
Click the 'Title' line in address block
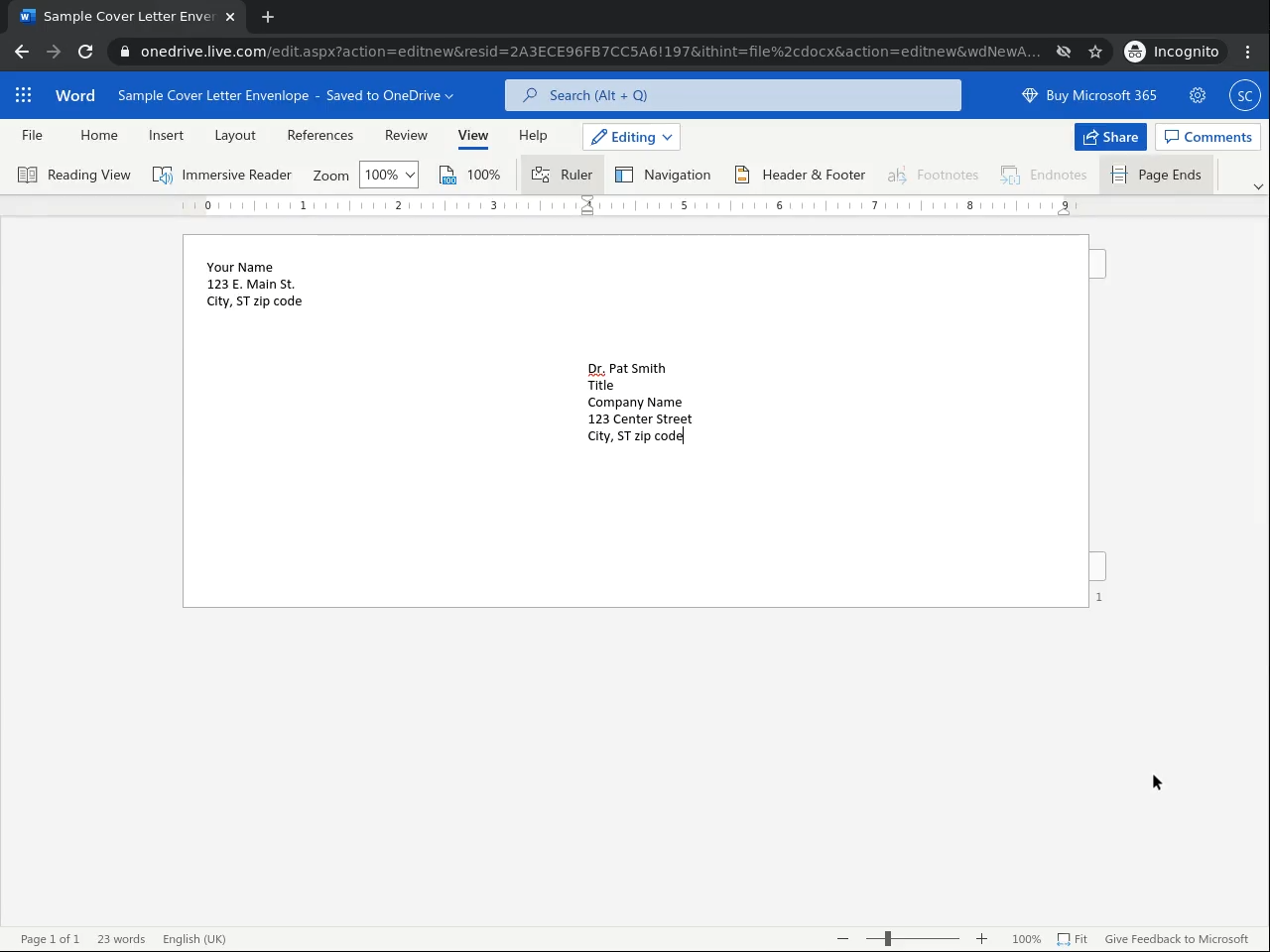pos(600,386)
